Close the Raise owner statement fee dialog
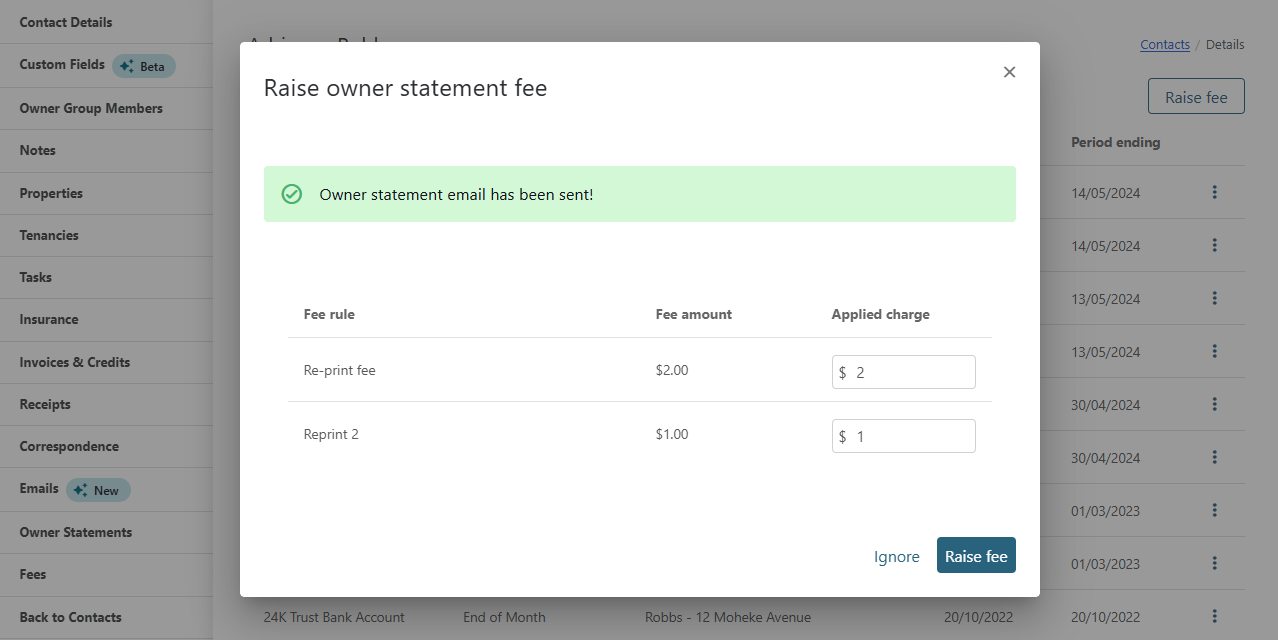This screenshot has width=1278, height=640. 1009,72
